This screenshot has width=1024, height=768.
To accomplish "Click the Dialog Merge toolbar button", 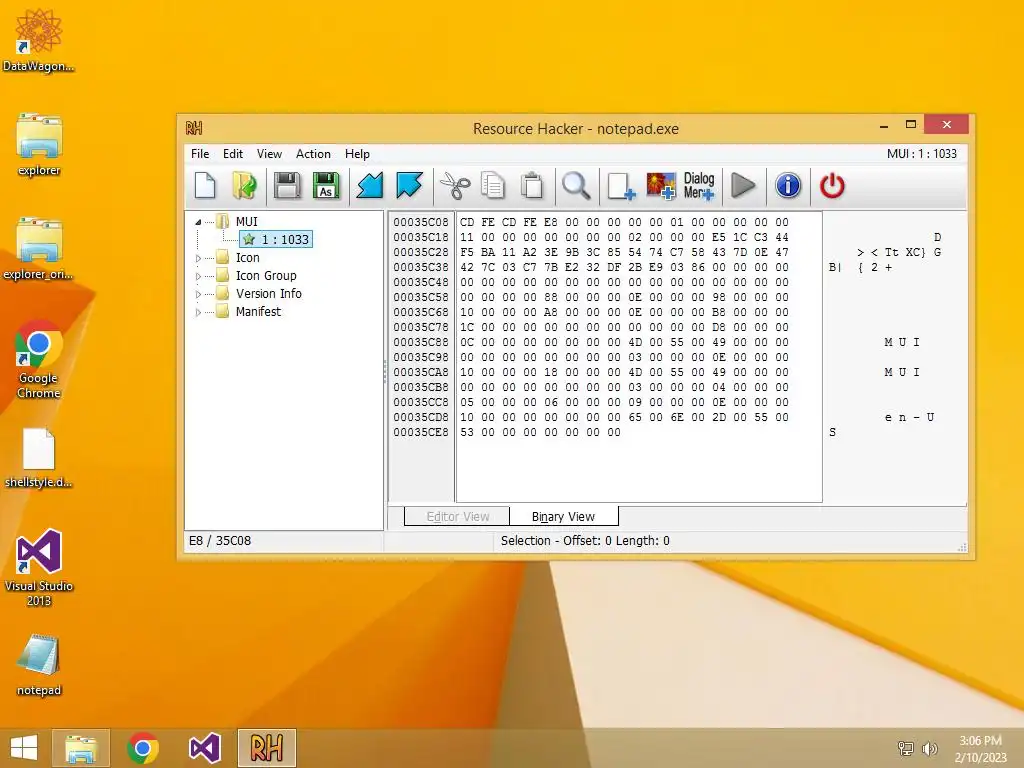I will (699, 185).
